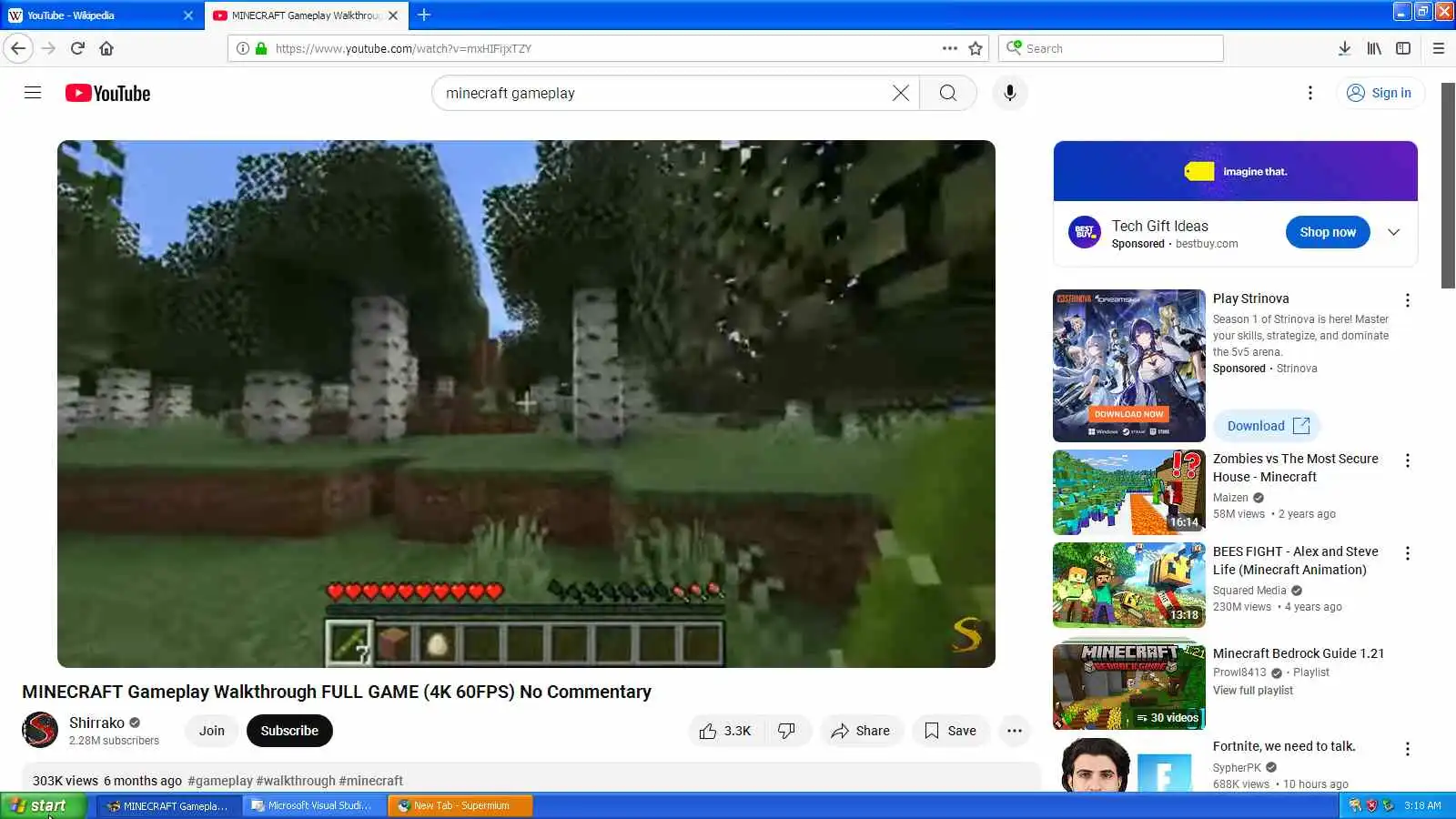Open options for BEES FIGHT video

pyautogui.click(x=1407, y=553)
